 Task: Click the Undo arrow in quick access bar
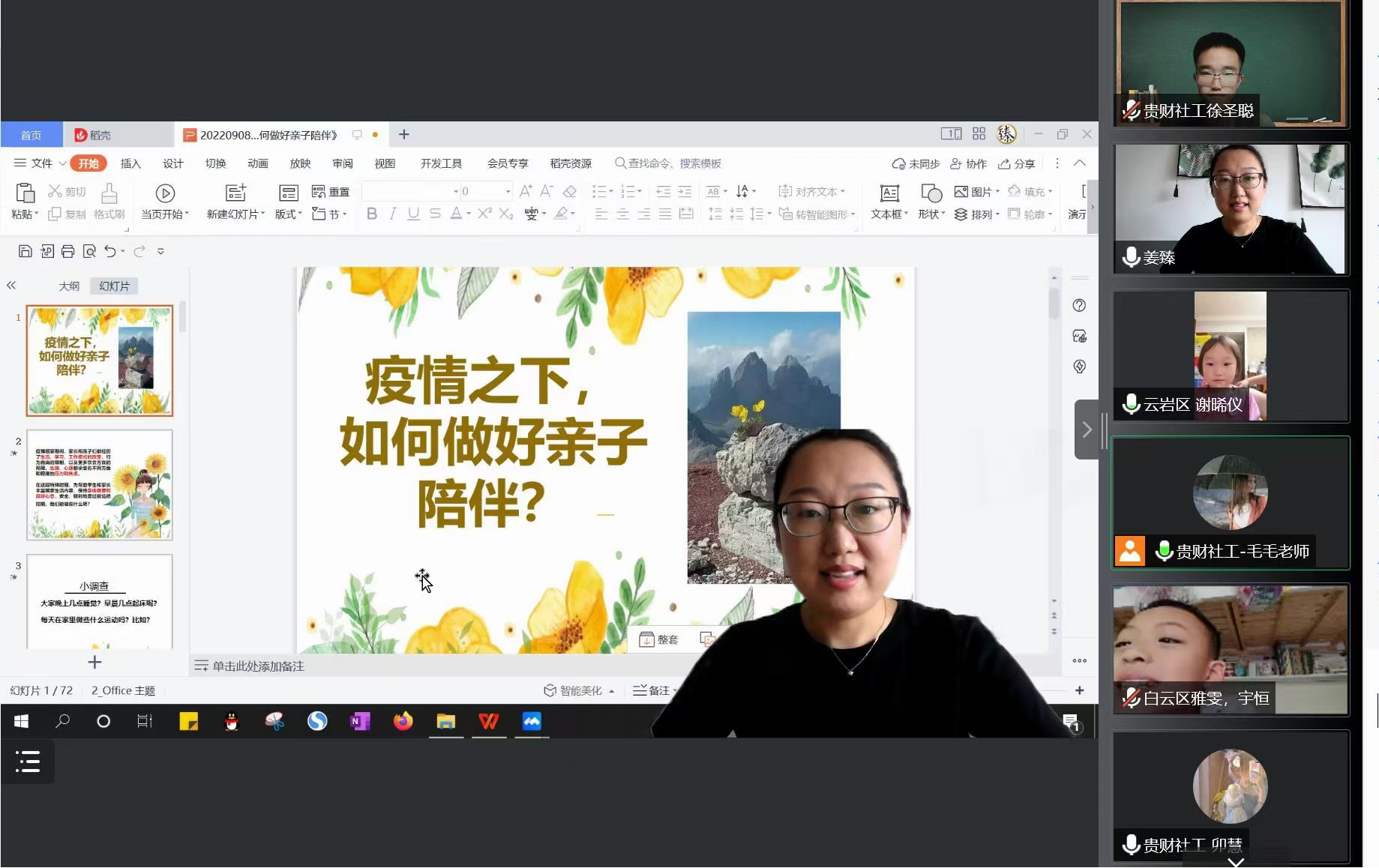point(110,251)
